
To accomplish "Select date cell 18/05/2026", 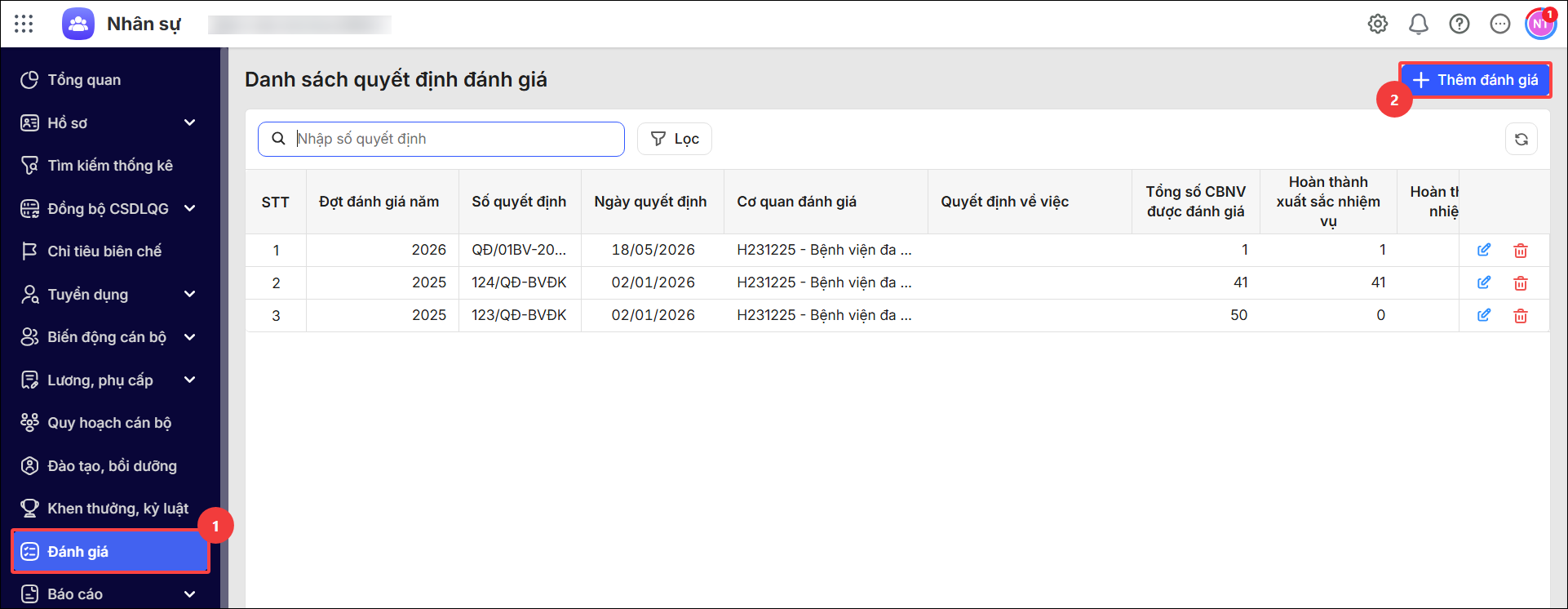I will 653,250.
